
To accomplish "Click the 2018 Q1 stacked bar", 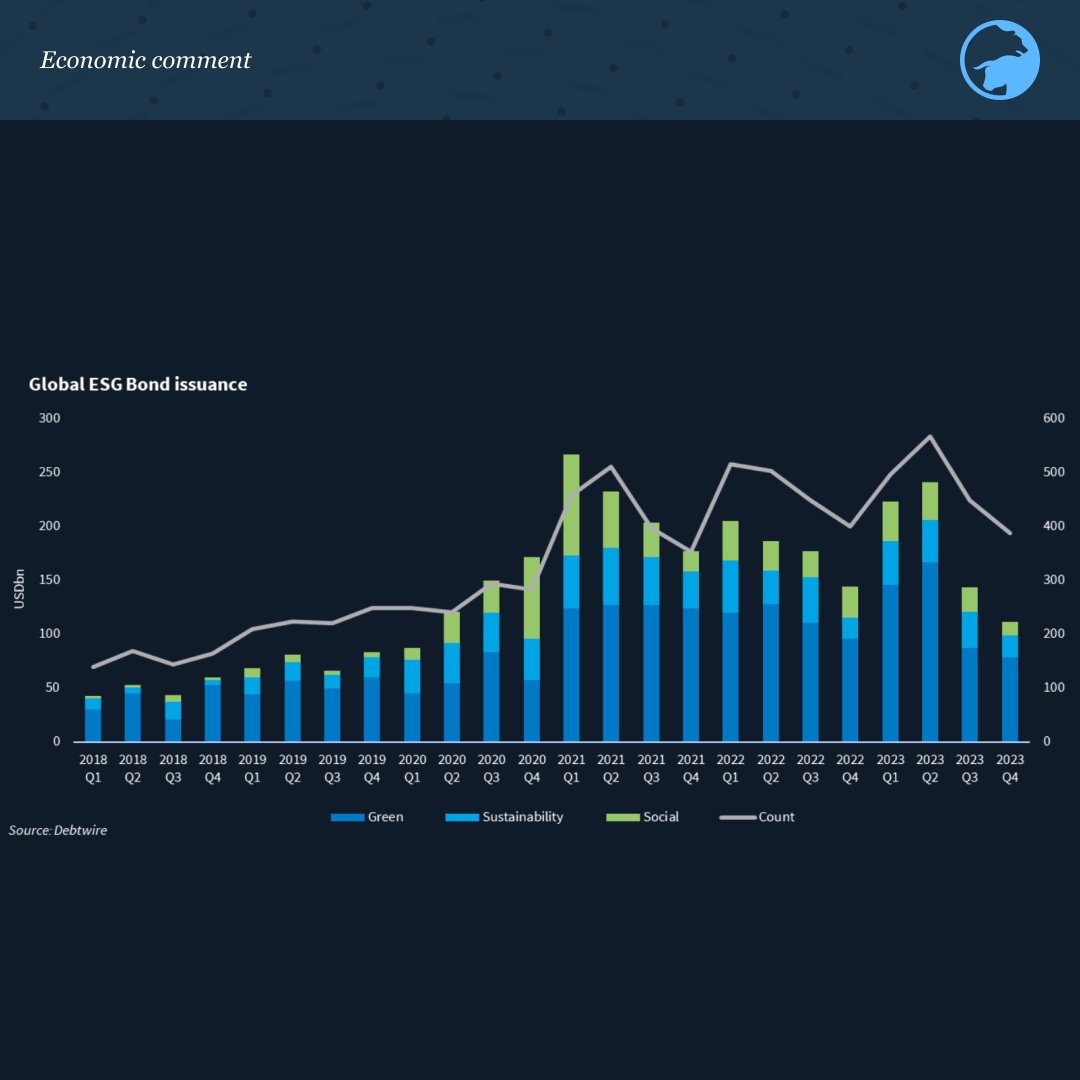I will pyautogui.click(x=93, y=718).
